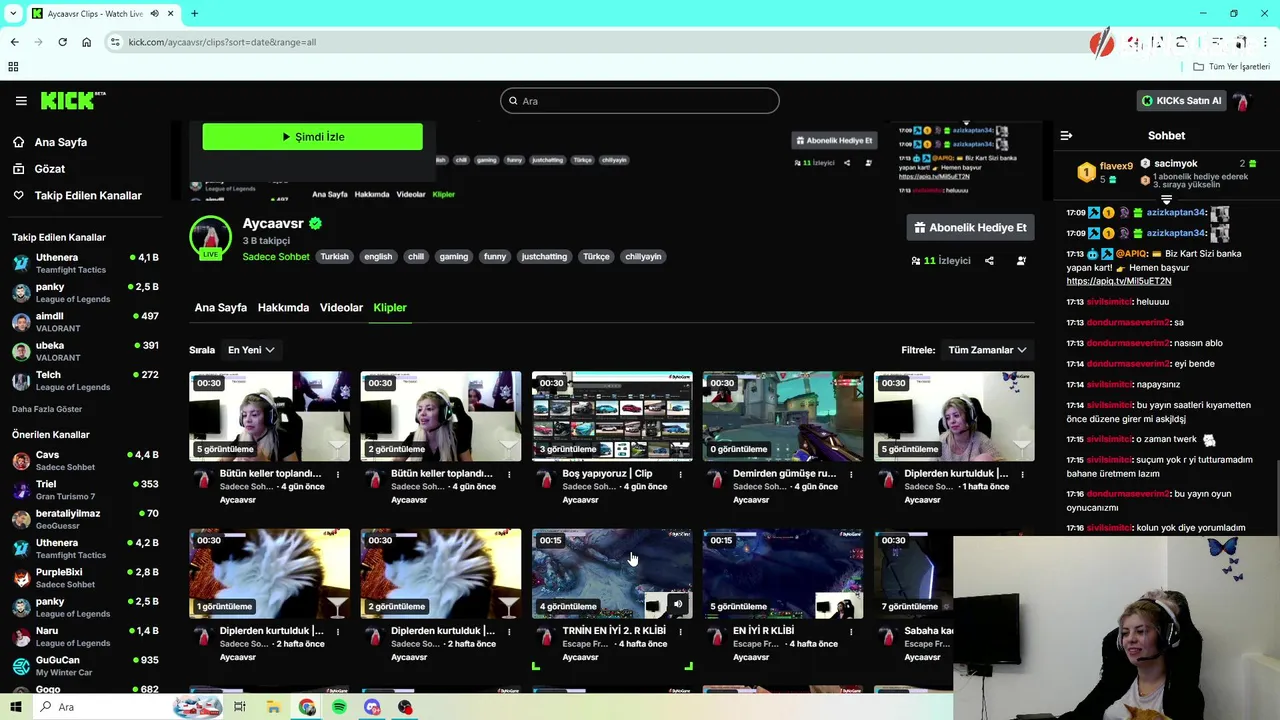Click the heart icon for Takip Edilen Kanallar

coord(19,196)
